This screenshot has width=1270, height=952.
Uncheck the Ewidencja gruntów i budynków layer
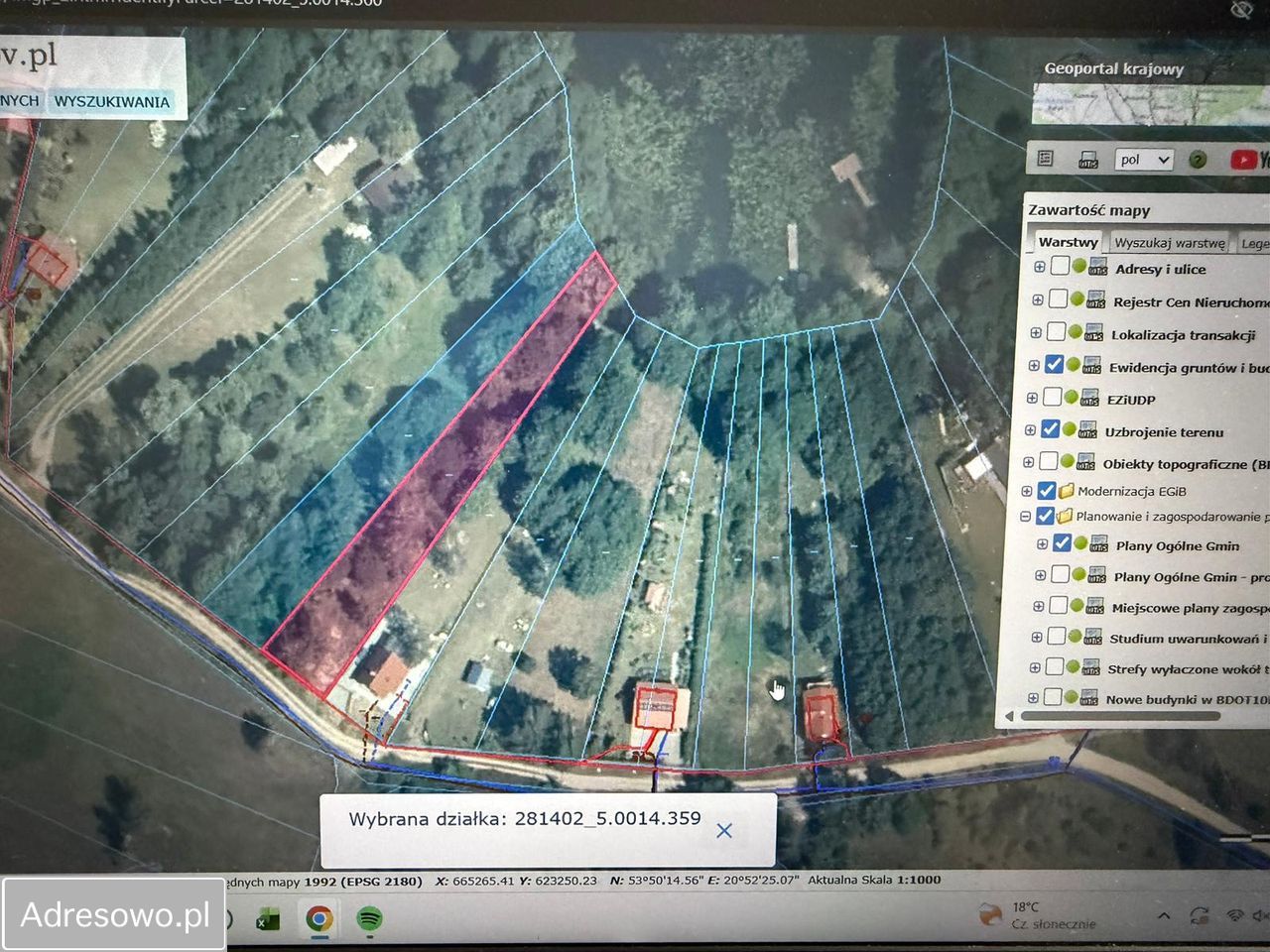click(x=1054, y=365)
